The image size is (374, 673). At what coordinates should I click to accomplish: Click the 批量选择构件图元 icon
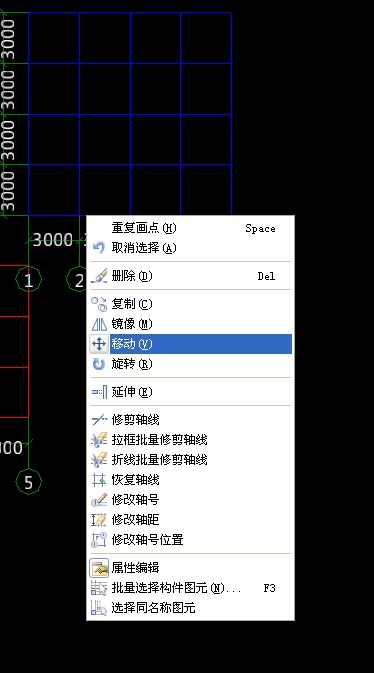click(99, 588)
